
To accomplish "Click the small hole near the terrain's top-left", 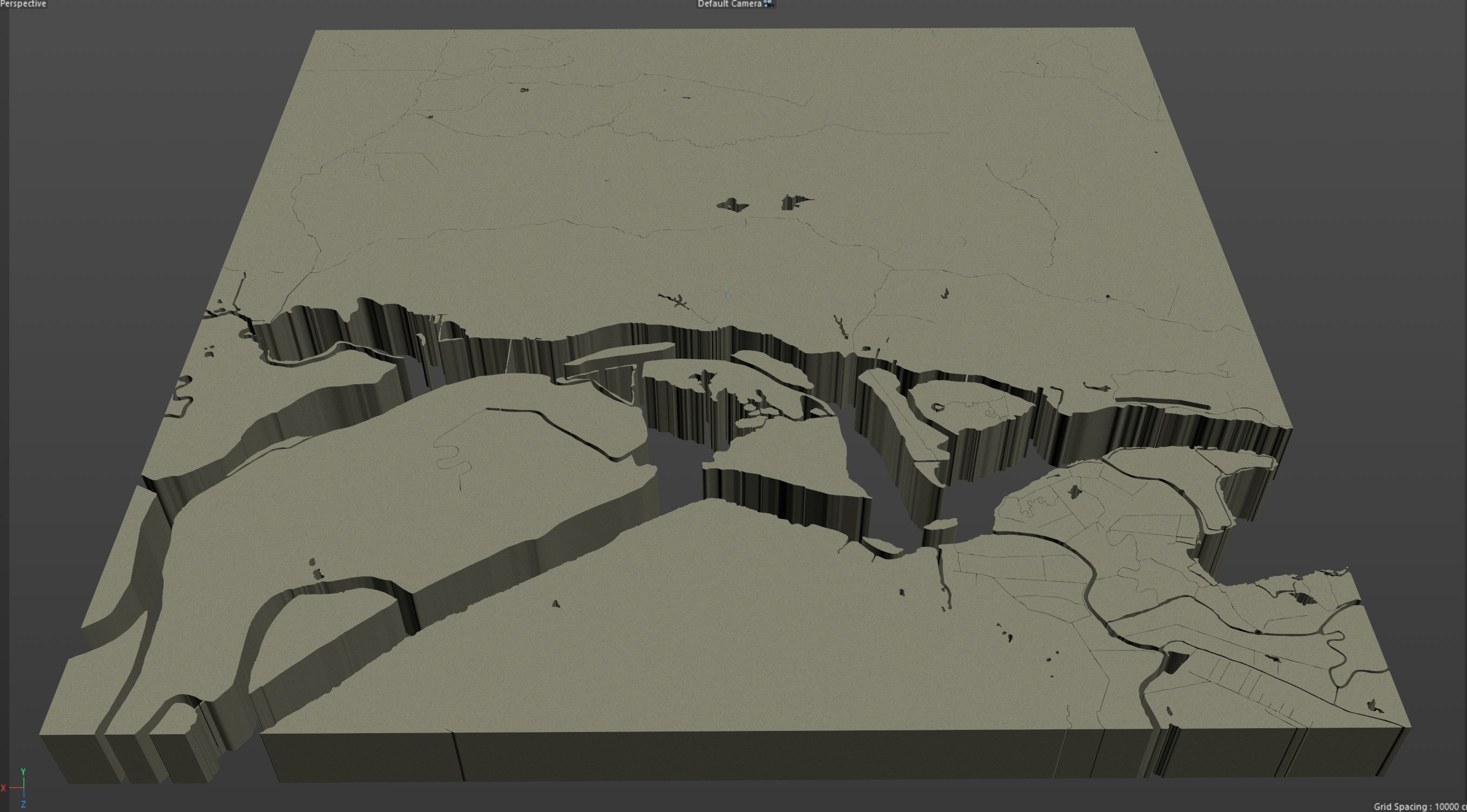I will [524, 90].
